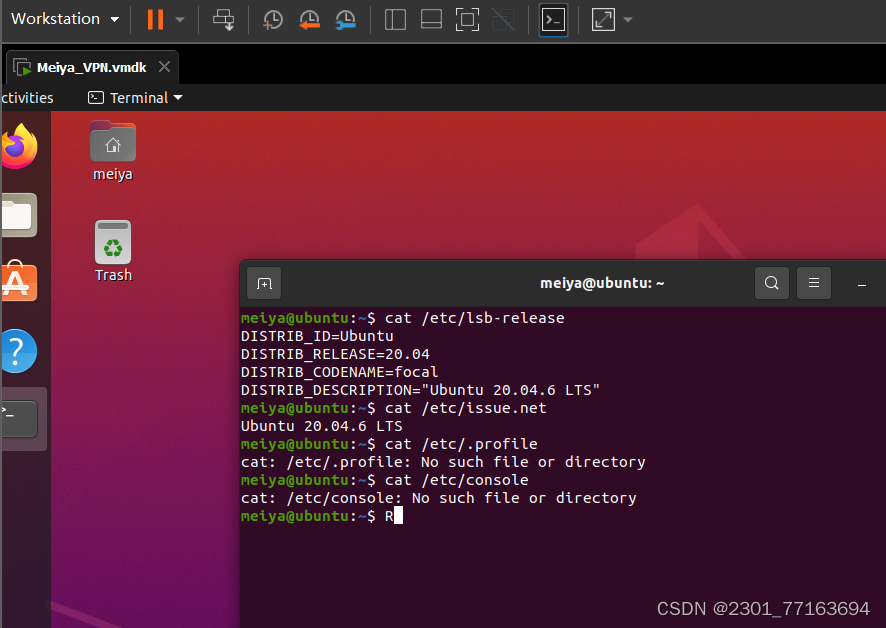Click the DISTRIB_ID=Ubuntu line
Screen dimensions: 886x628
tap(317, 336)
